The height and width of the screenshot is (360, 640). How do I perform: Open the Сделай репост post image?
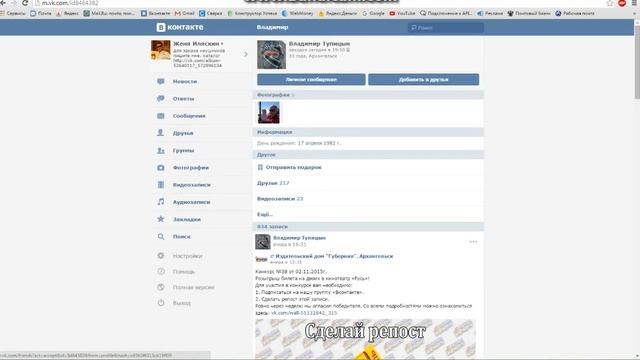[365, 339]
